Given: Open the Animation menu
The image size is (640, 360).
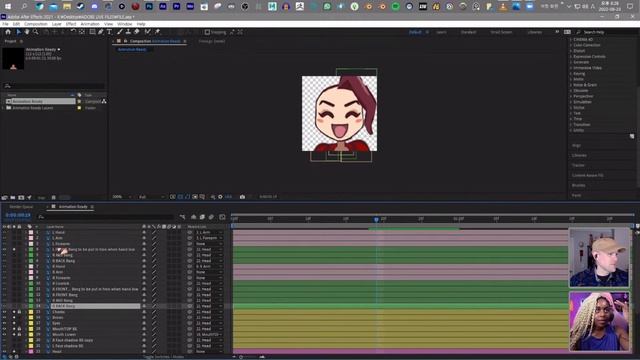Looking at the screenshot, I should click(90, 24).
